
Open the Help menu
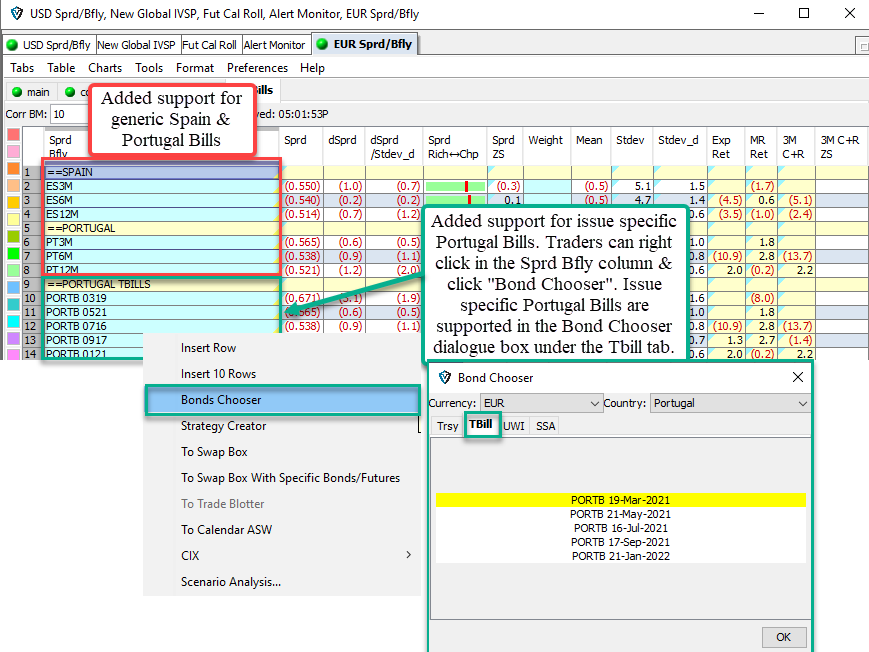point(312,68)
